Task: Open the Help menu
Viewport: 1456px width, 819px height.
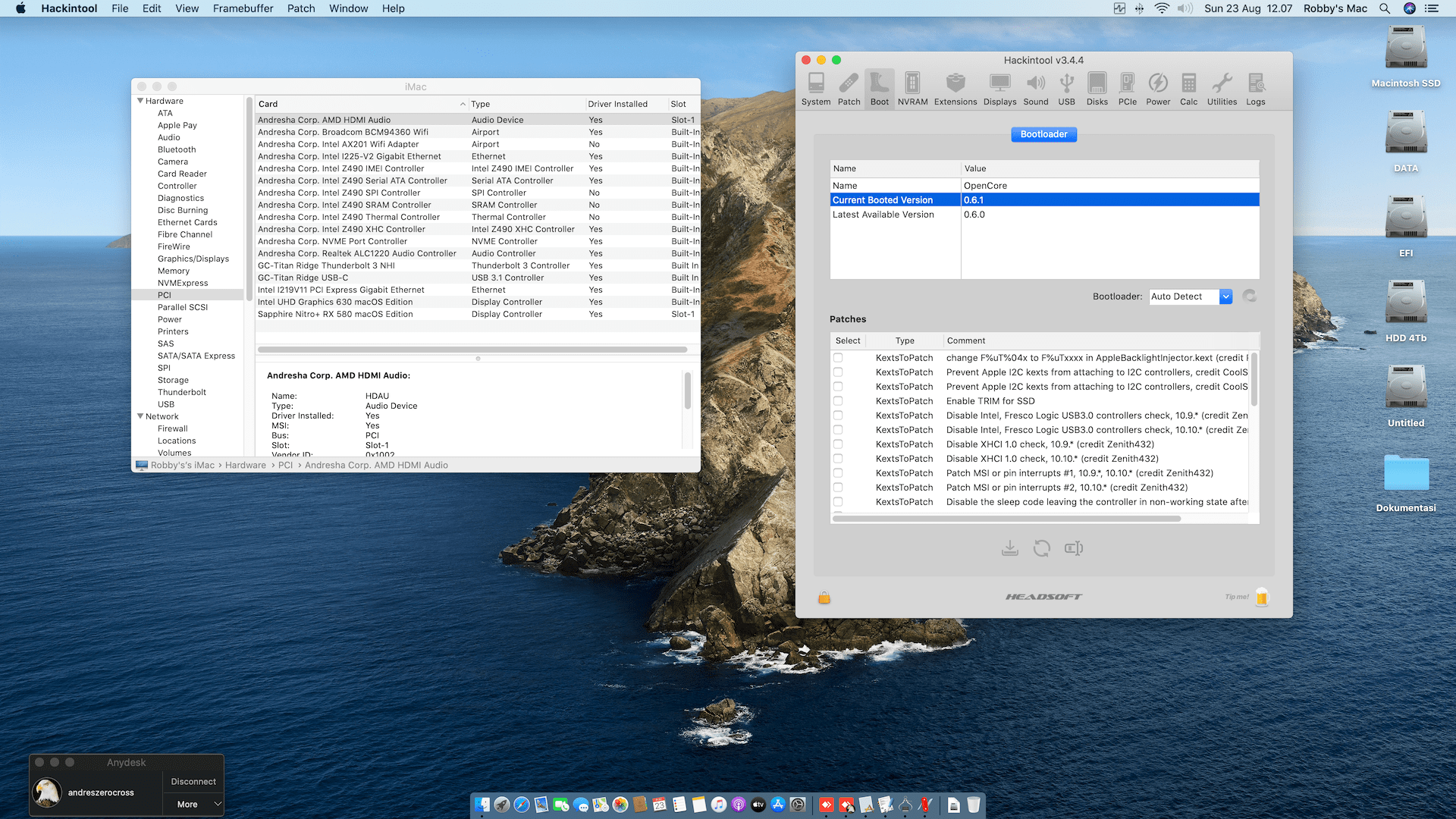Action: click(394, 8)
